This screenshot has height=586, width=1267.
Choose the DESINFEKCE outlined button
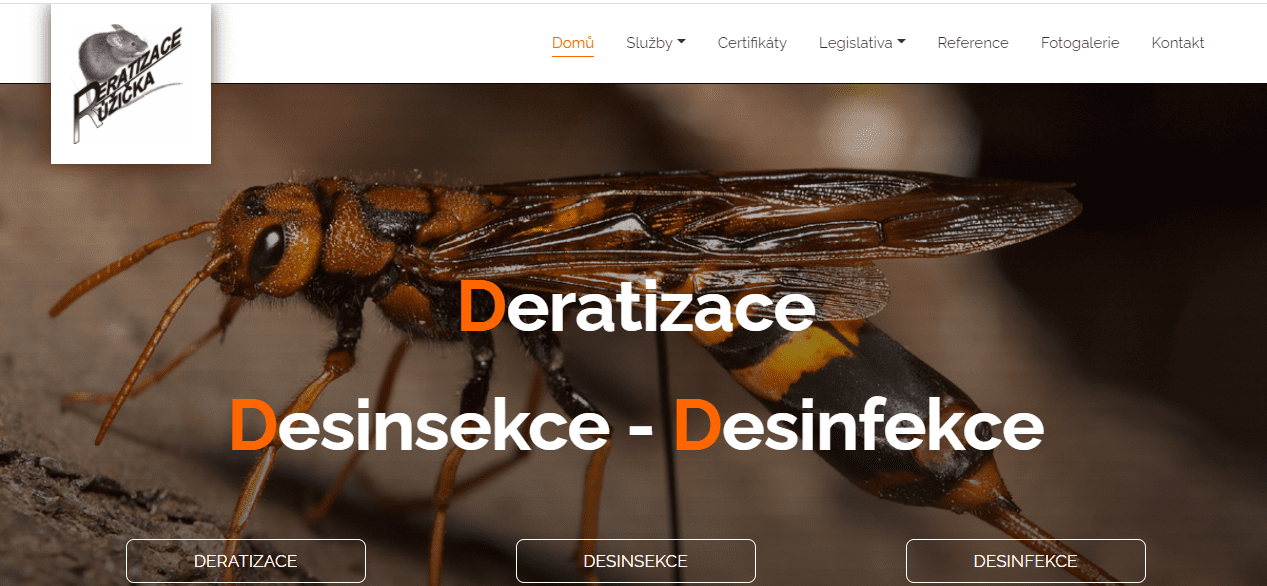coord(1026,561)
